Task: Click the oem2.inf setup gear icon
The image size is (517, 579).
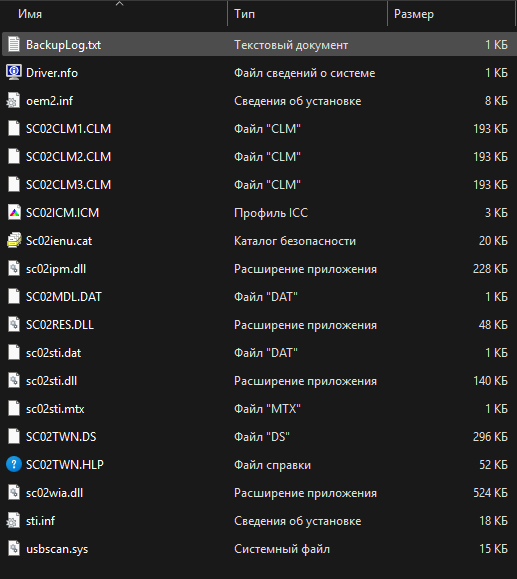Action: click(x=14, y=100)
